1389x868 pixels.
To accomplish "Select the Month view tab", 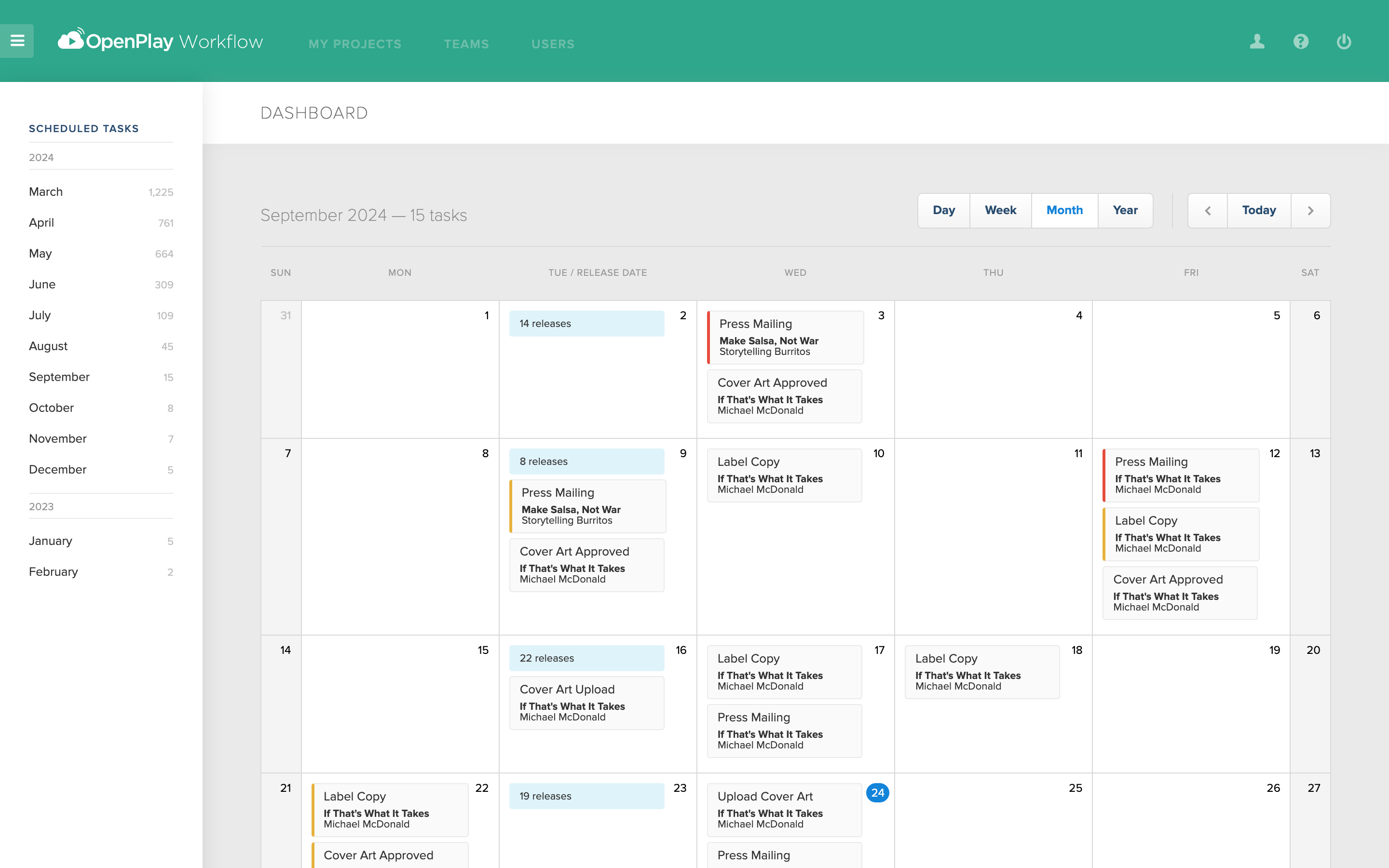I will tap(1065, 211).
